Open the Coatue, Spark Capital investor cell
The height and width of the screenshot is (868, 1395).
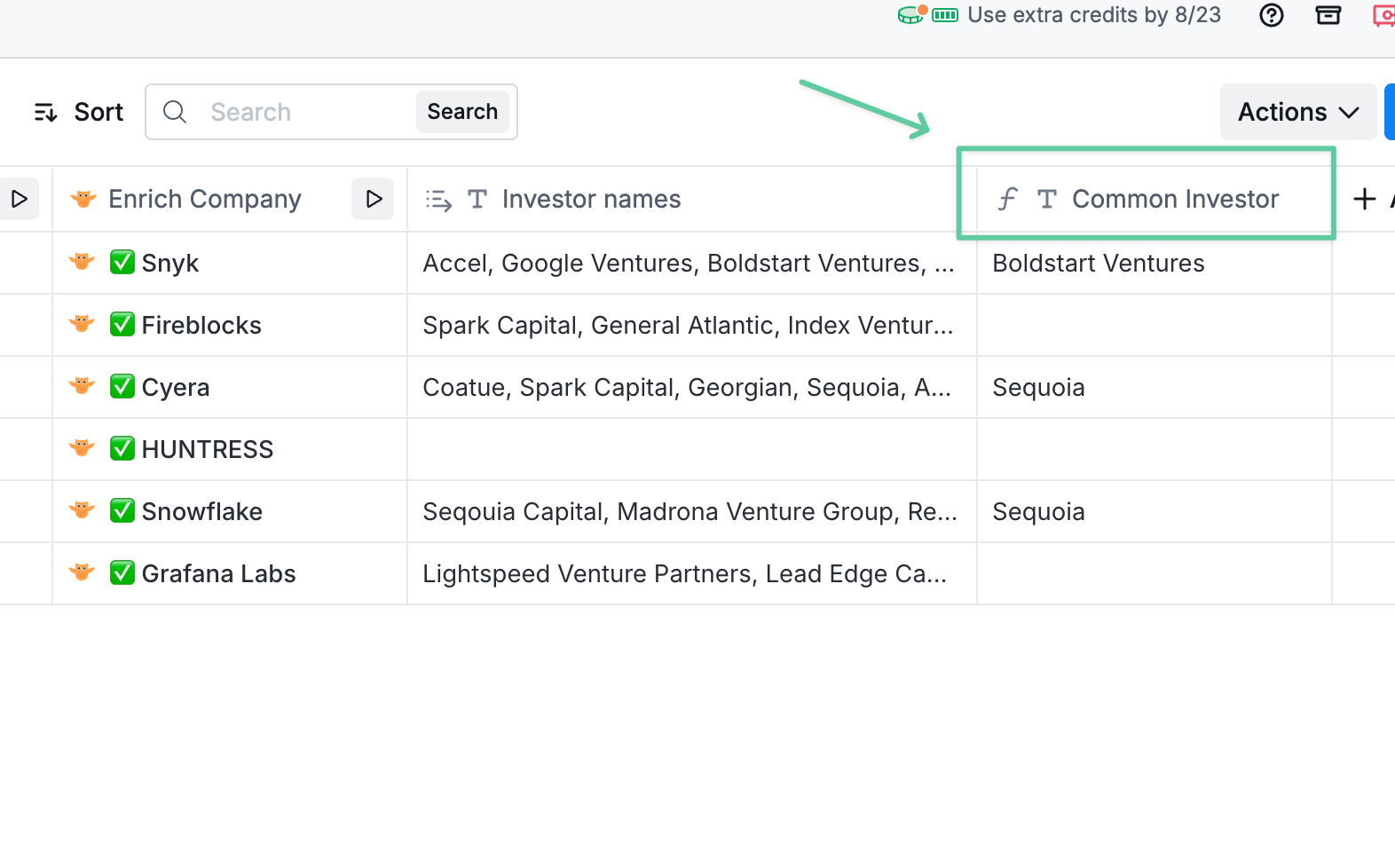pyautogui.click(x=692, y=387)
